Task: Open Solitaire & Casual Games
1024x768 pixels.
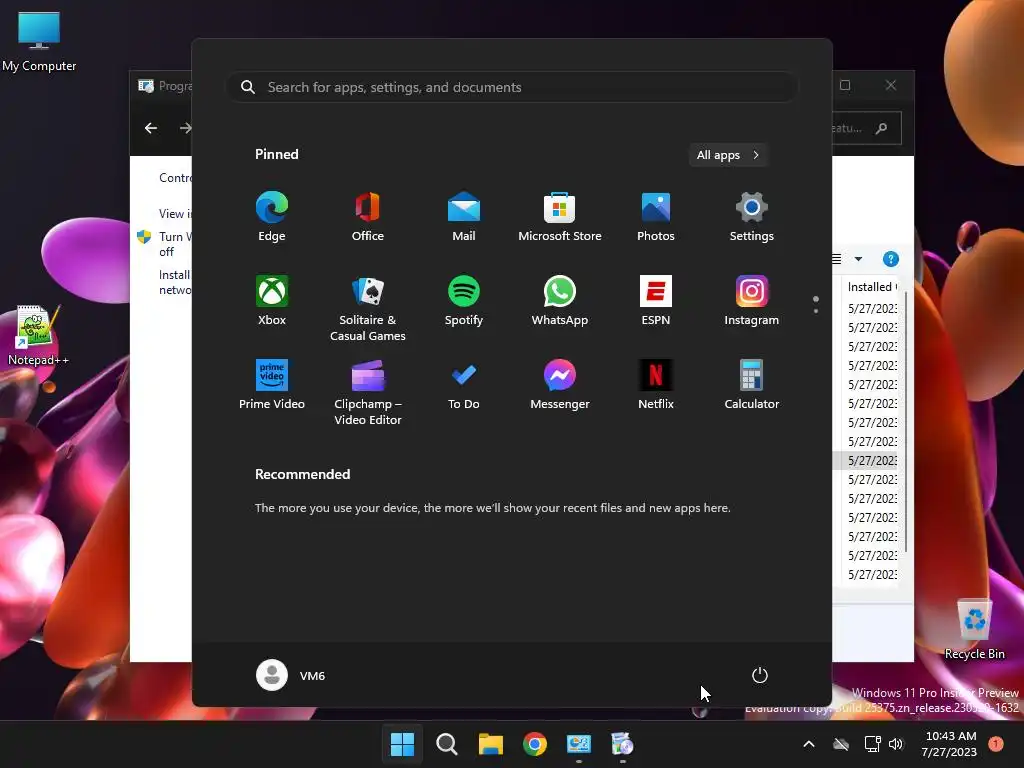Action: coord(368,309)
